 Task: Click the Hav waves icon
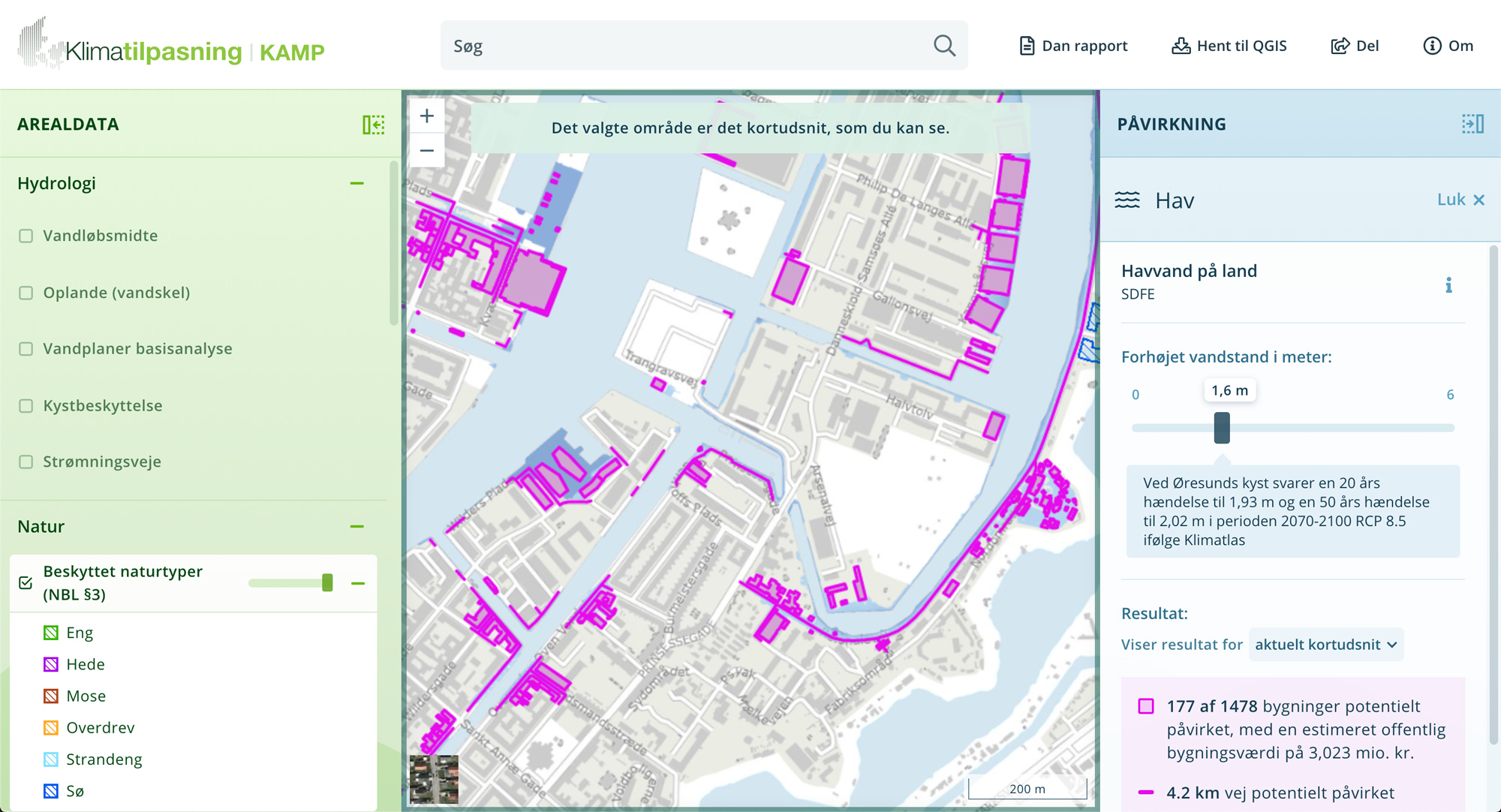tap(1127, 200)
